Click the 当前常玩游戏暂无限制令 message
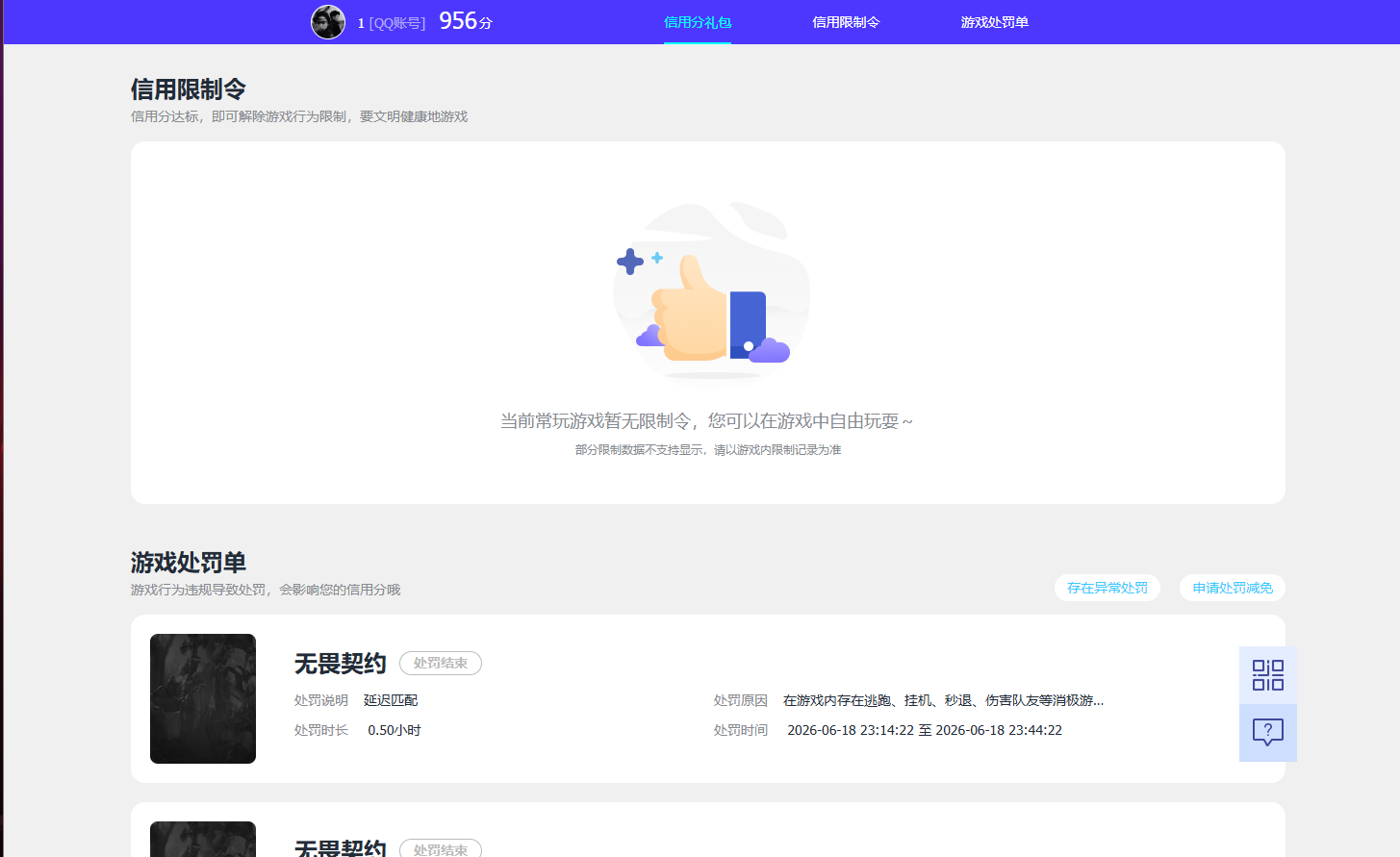Viewport: 1400px width, 857px height. tap(707, 421)
